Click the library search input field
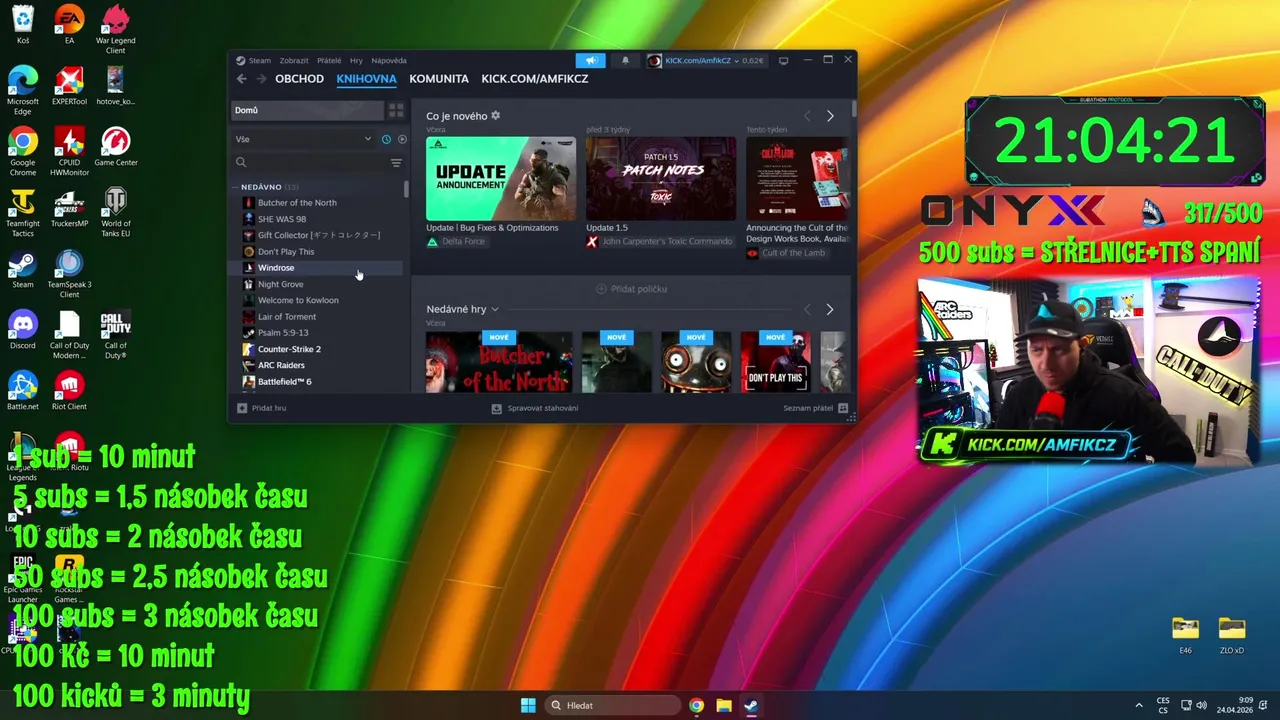 pyautogui.click(x=318, y=162)
